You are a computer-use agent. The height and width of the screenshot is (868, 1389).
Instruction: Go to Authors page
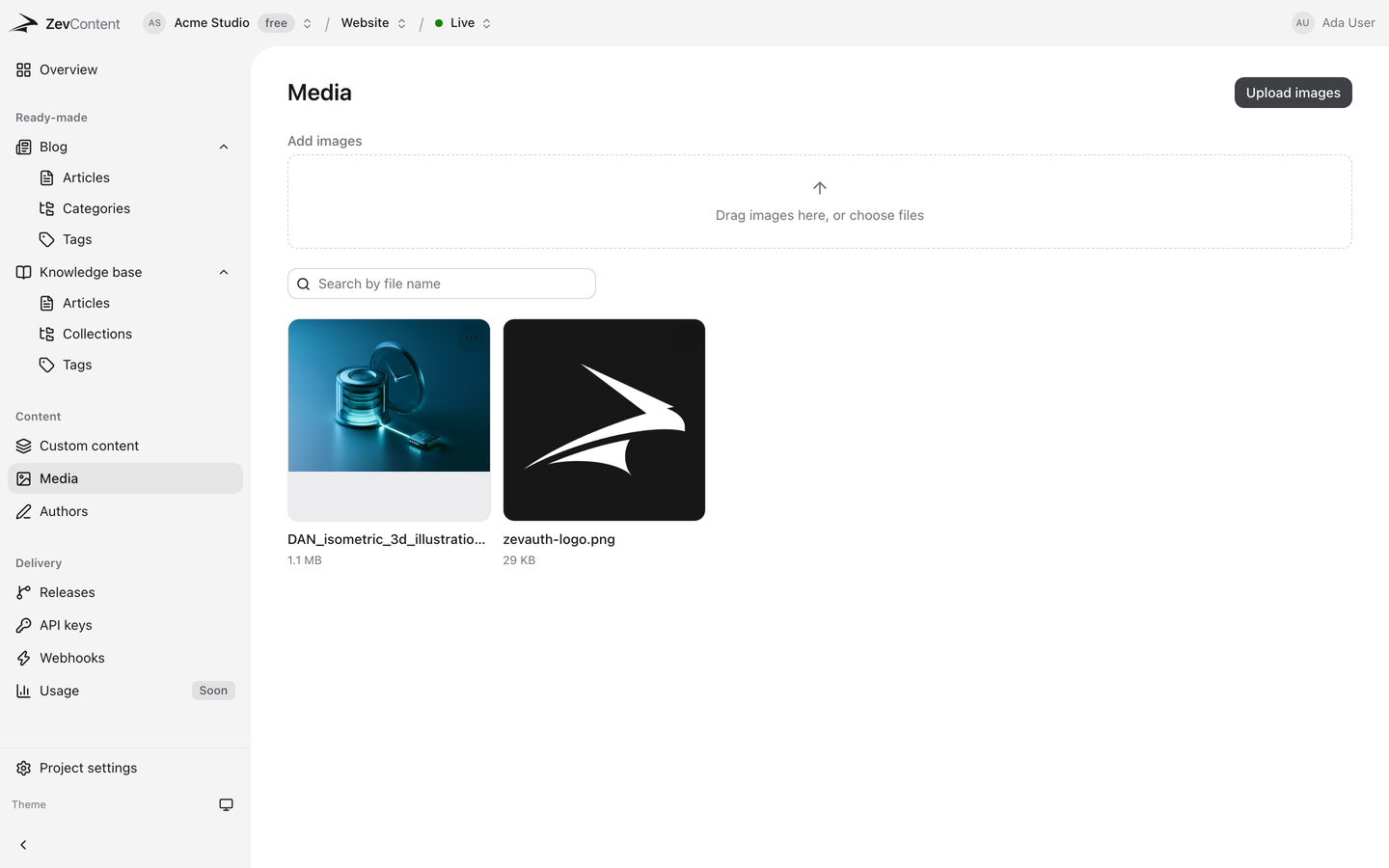click(x=125, y=511)
